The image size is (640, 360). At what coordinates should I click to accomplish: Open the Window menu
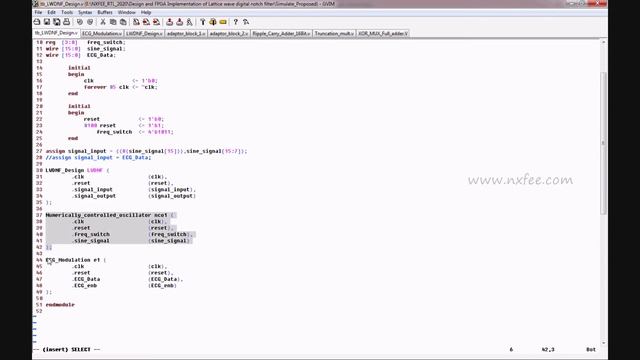[127, 12]
